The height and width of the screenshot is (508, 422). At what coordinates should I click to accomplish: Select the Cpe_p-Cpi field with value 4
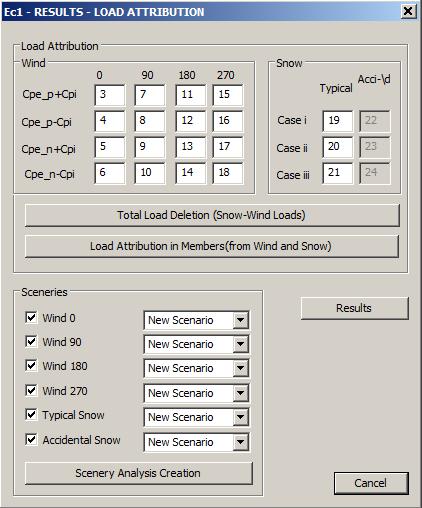coord(110,121)
